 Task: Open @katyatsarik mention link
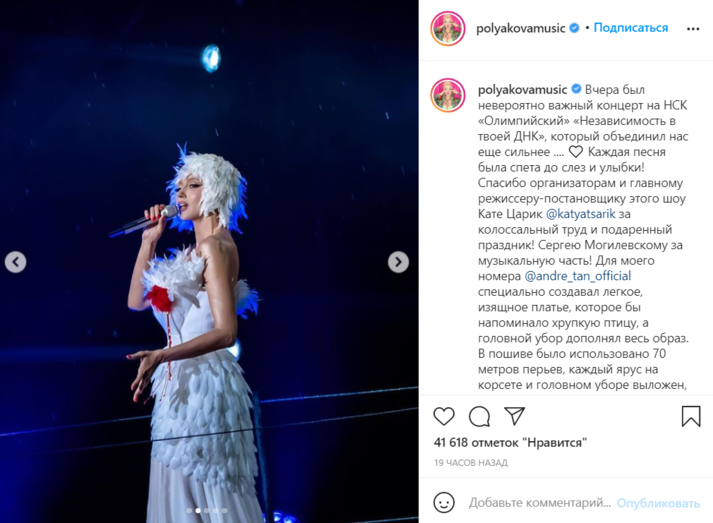click(x=580, y=214)
